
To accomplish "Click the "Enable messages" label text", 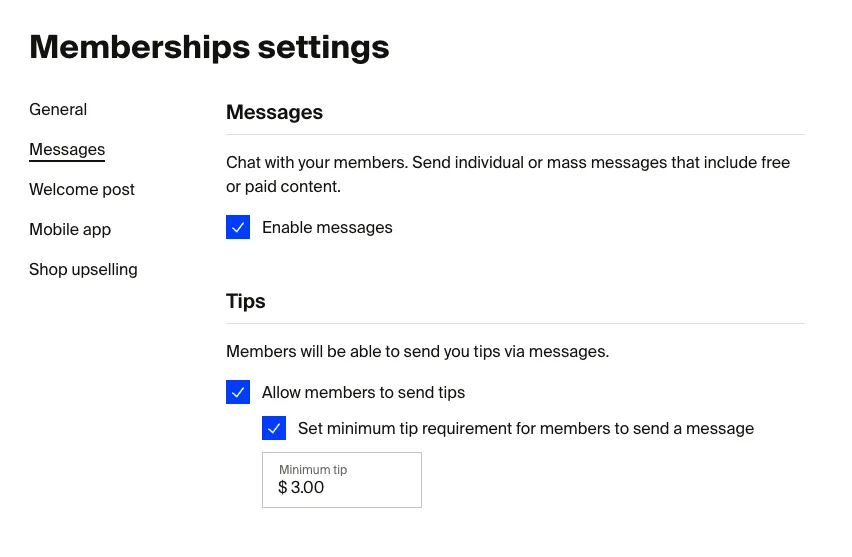I will pos(327,228).
